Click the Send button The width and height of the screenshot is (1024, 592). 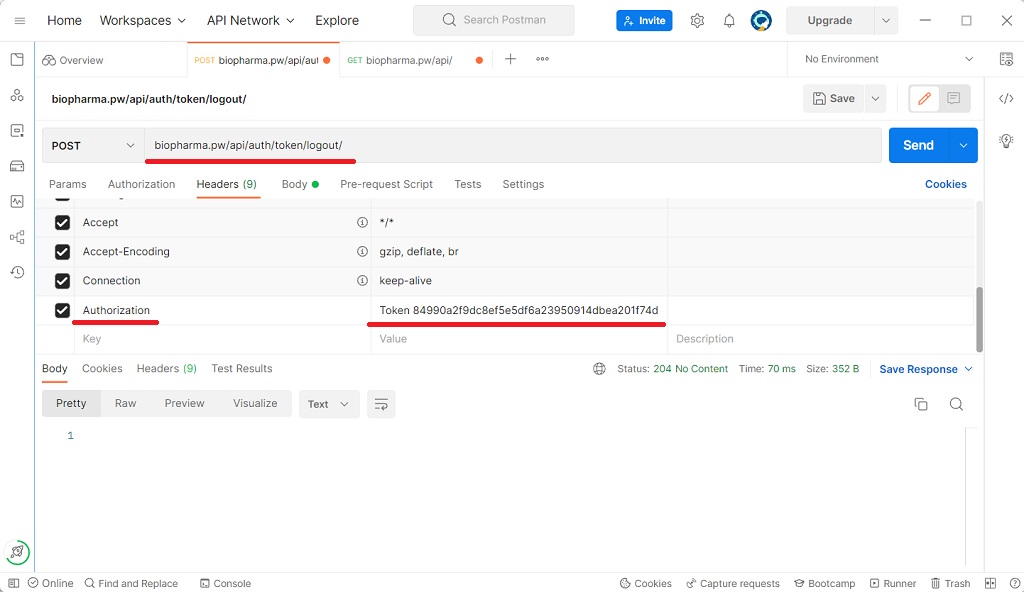[919, 146]
